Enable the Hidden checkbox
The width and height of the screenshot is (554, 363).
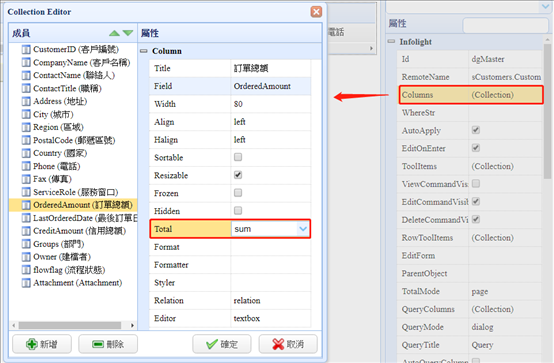[238, 211]
